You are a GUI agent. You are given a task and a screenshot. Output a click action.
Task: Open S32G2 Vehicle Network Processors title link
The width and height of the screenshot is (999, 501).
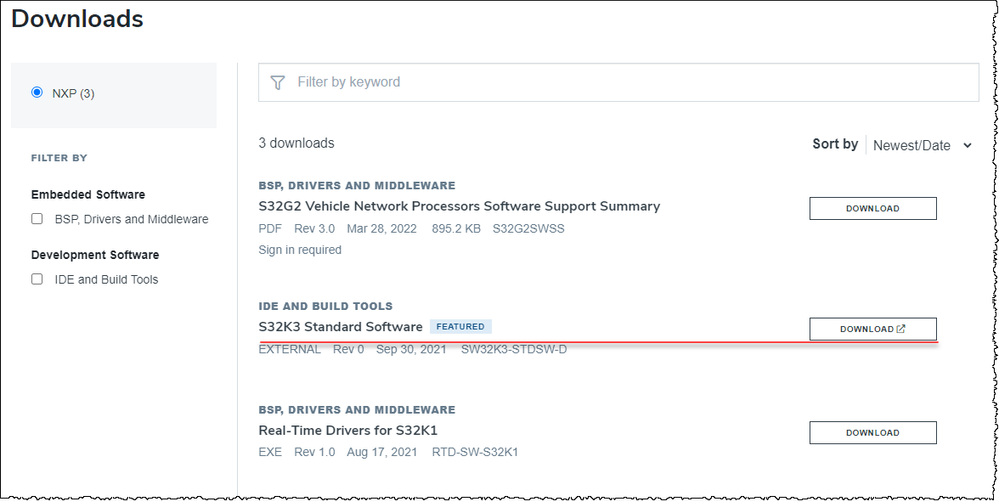coord(459,206)
